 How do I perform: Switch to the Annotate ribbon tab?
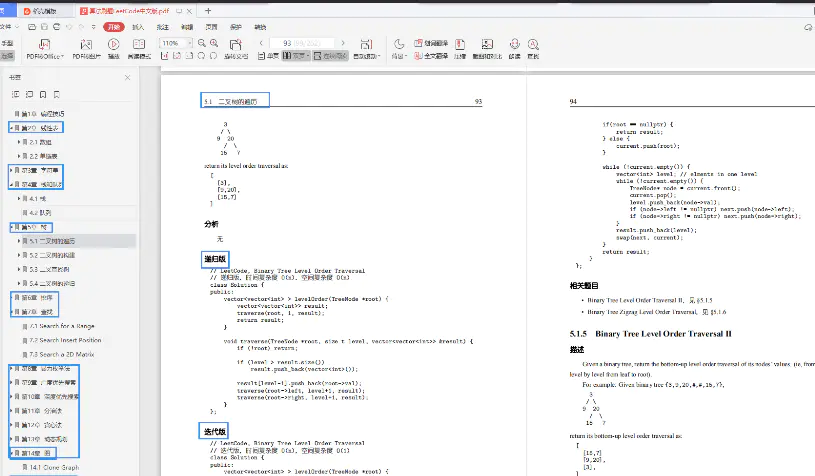163,27
